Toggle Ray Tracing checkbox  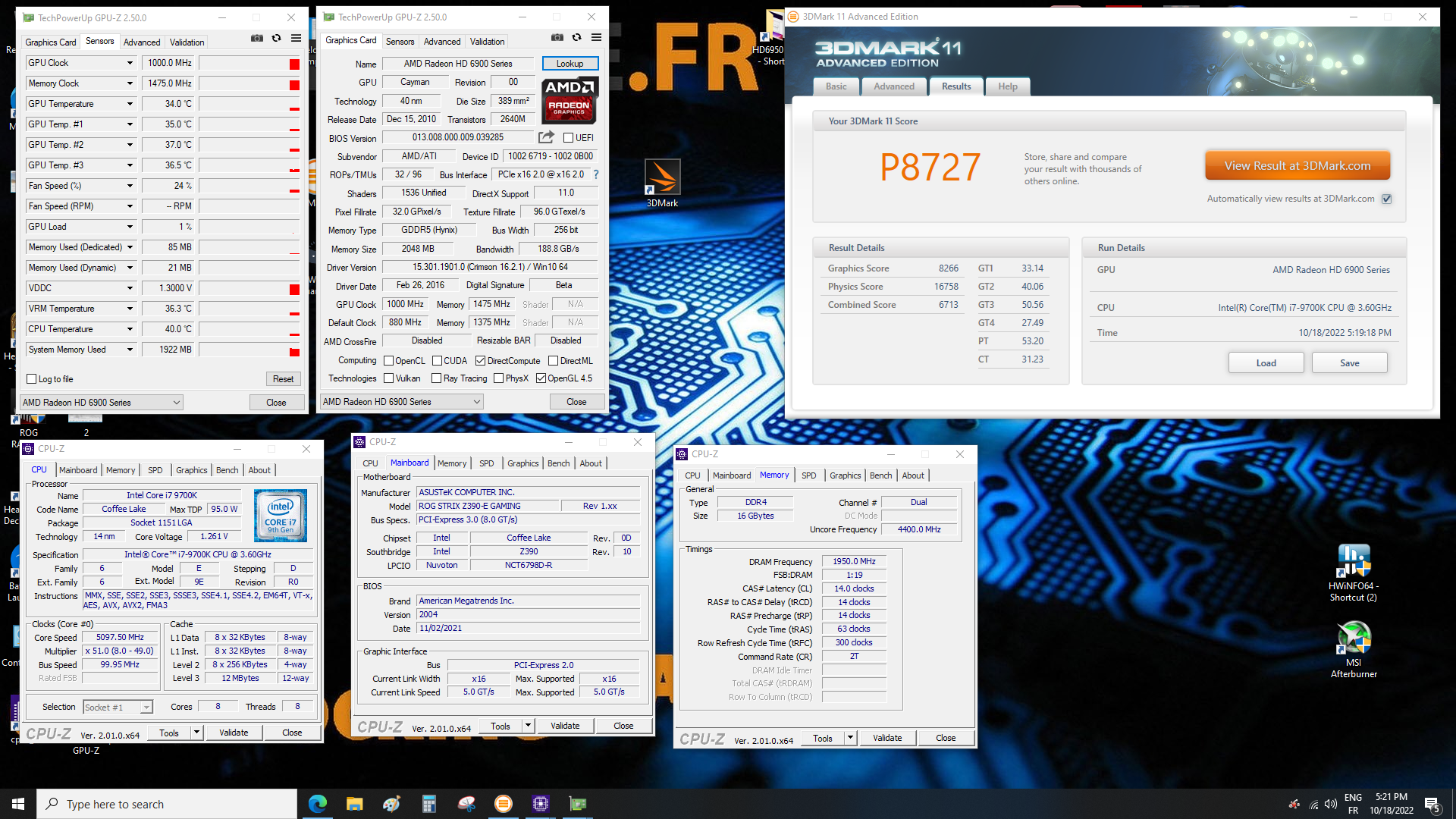[x=436, y=378]
